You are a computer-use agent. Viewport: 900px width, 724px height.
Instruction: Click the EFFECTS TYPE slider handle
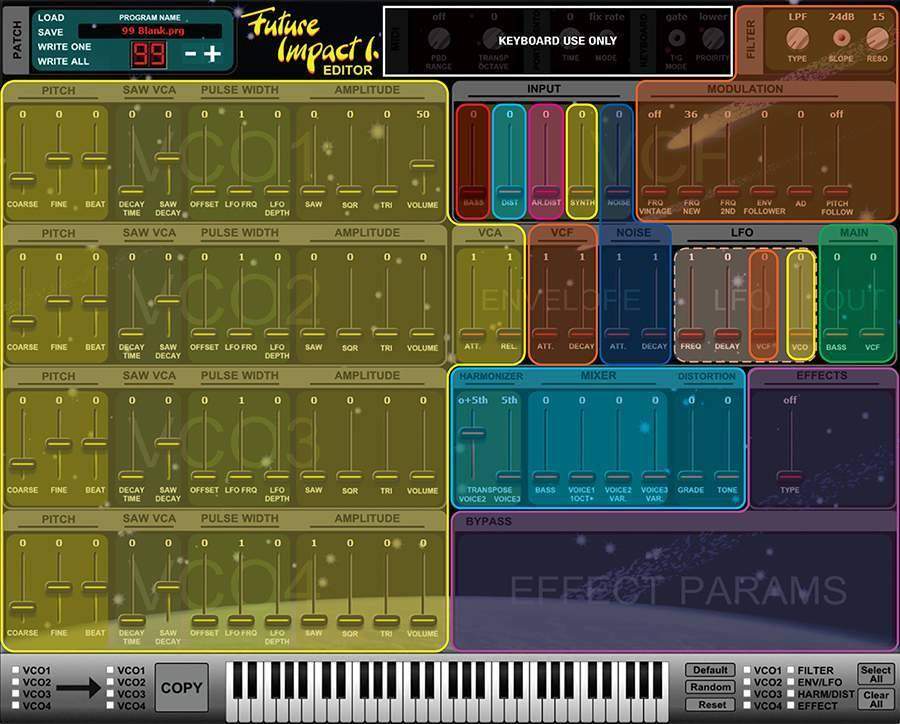tap(790, 476)
